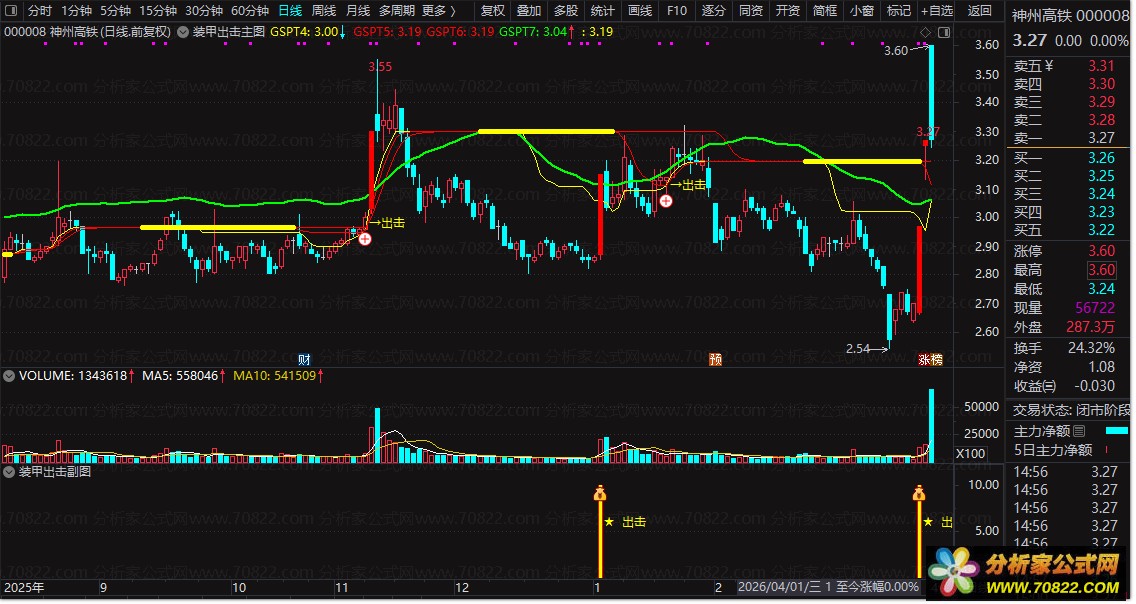Click the GSPT4: 3.00 indicator value
This screenshot has height=604, width=1136.
coord(304,32)
